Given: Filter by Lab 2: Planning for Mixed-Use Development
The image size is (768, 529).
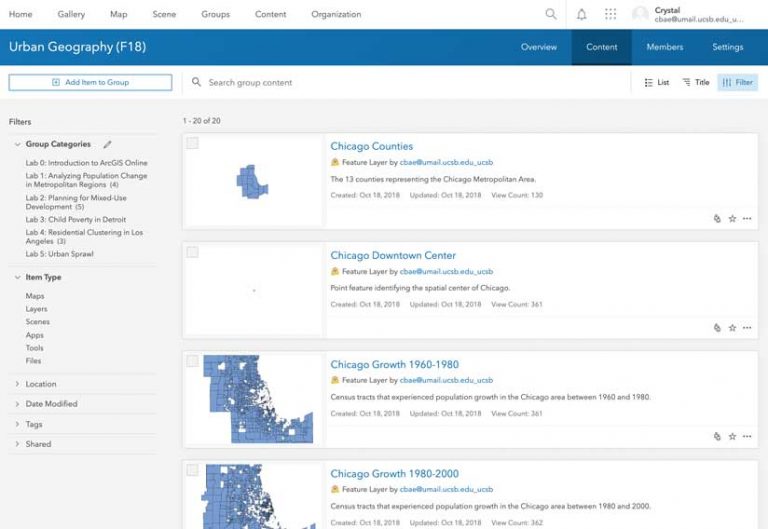Looking at the screenshot, I should [76, 202].
